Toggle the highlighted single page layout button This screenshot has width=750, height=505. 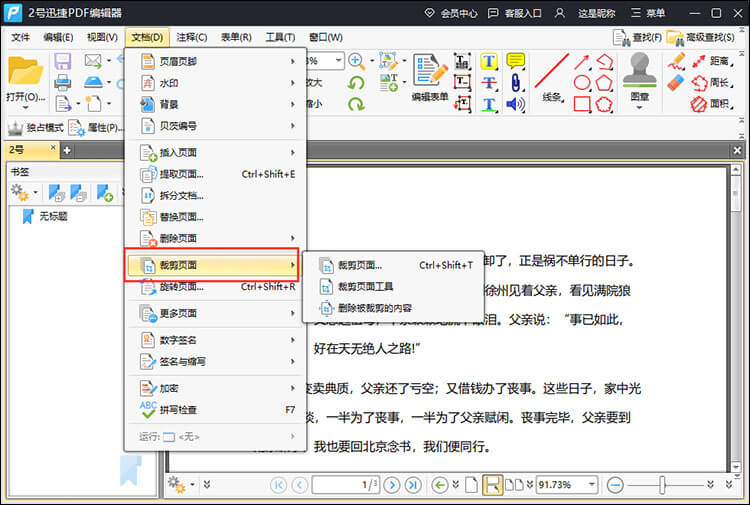492,485
